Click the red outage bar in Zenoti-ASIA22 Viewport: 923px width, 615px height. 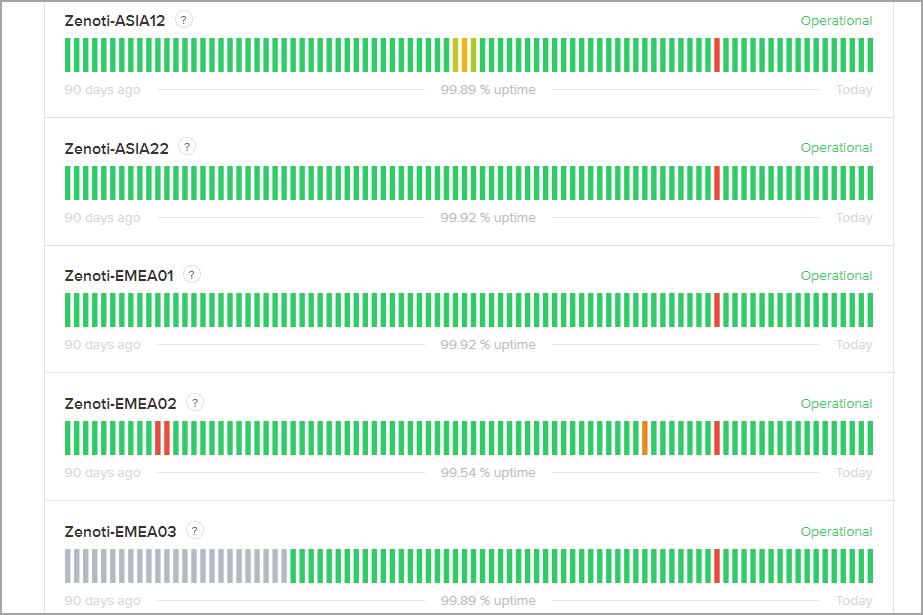click(717, 183)
